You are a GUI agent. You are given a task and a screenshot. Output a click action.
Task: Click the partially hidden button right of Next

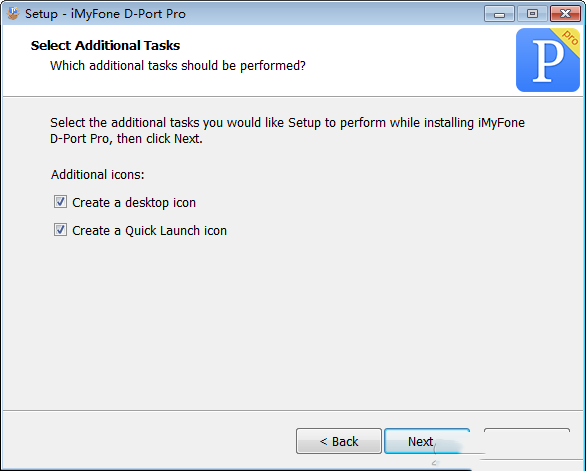[527, 441]
